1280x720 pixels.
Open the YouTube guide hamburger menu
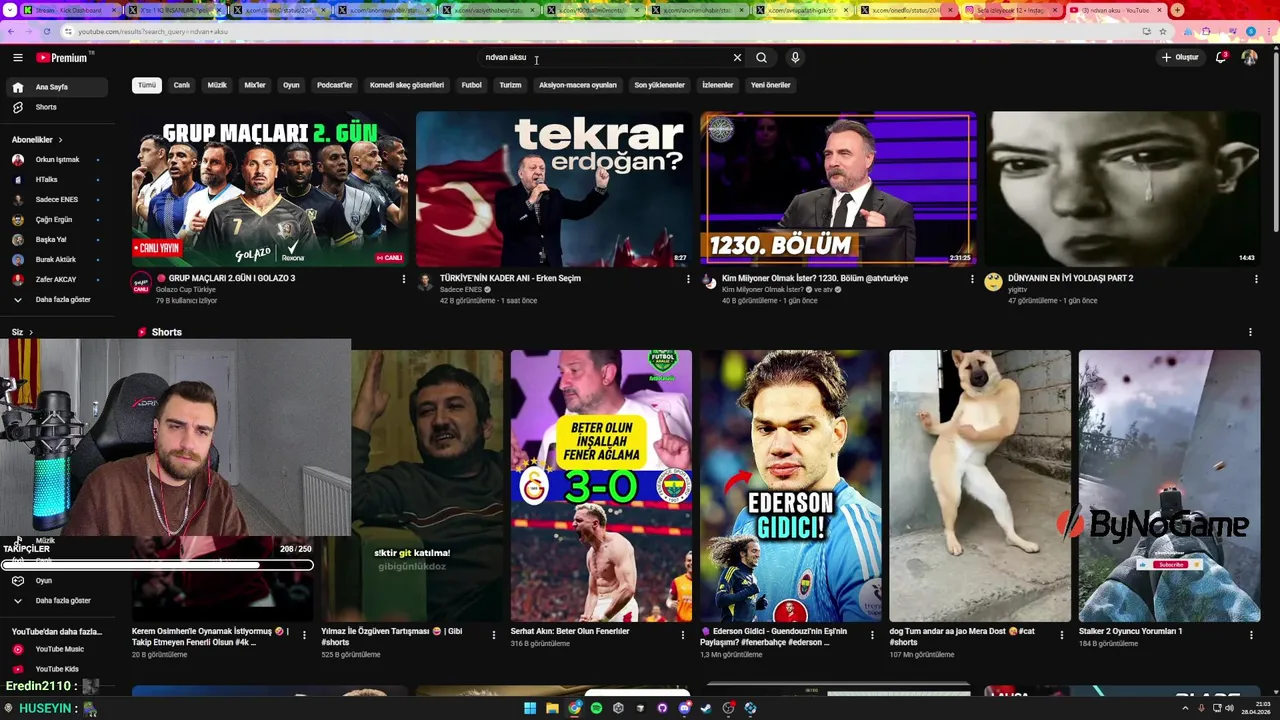point(17,57)
